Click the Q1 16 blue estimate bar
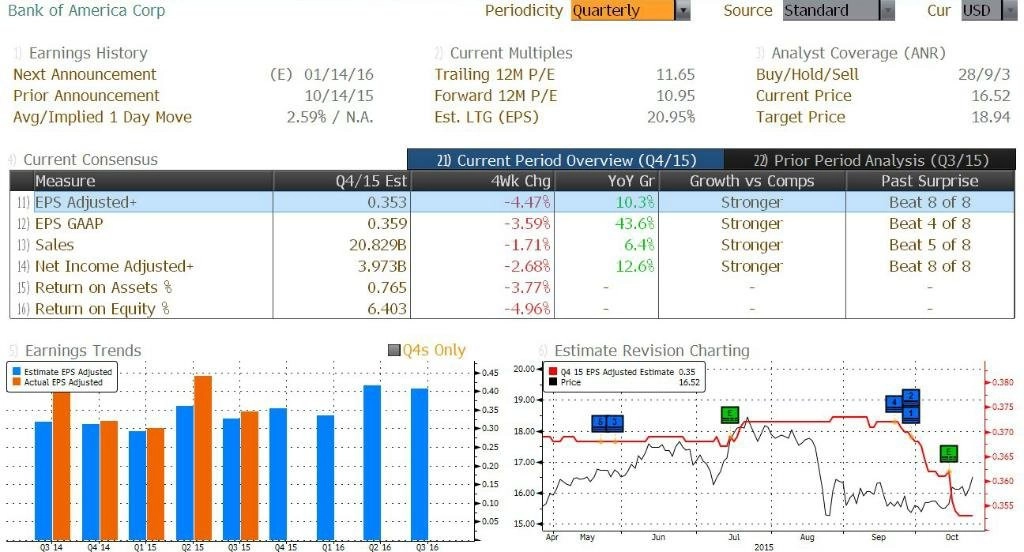The width and height of the screenshot is (1024, 552). pyautogui.click(x=325, y=478)
